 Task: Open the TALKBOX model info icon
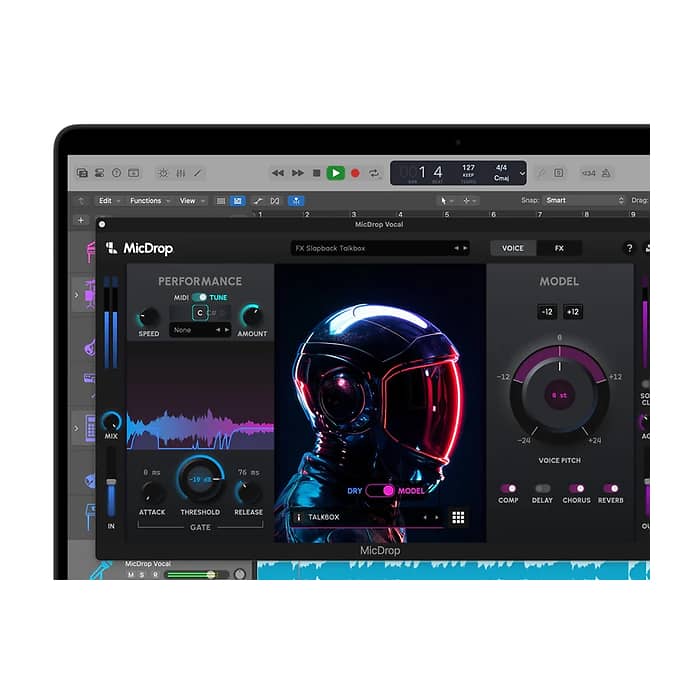[x=299, y=517]
